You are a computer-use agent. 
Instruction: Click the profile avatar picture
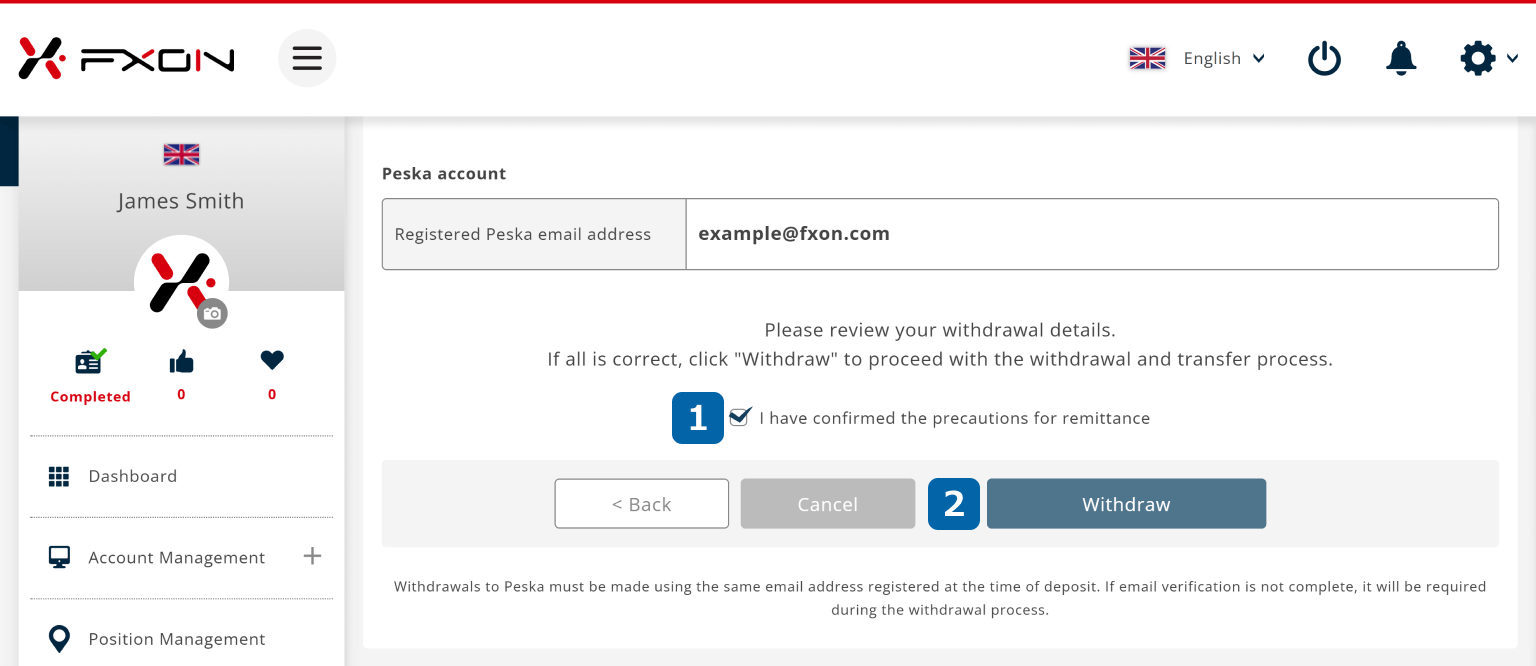tap(180, 280)
